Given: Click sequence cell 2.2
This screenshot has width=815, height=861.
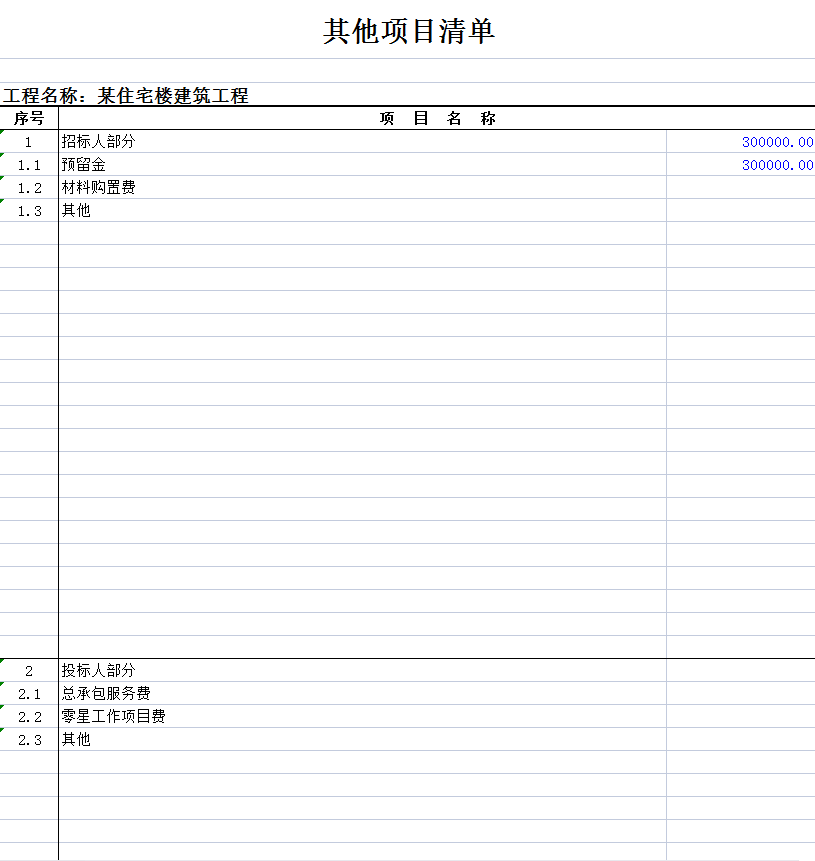Looking at the screenshot, I should [x=29, y=717].
